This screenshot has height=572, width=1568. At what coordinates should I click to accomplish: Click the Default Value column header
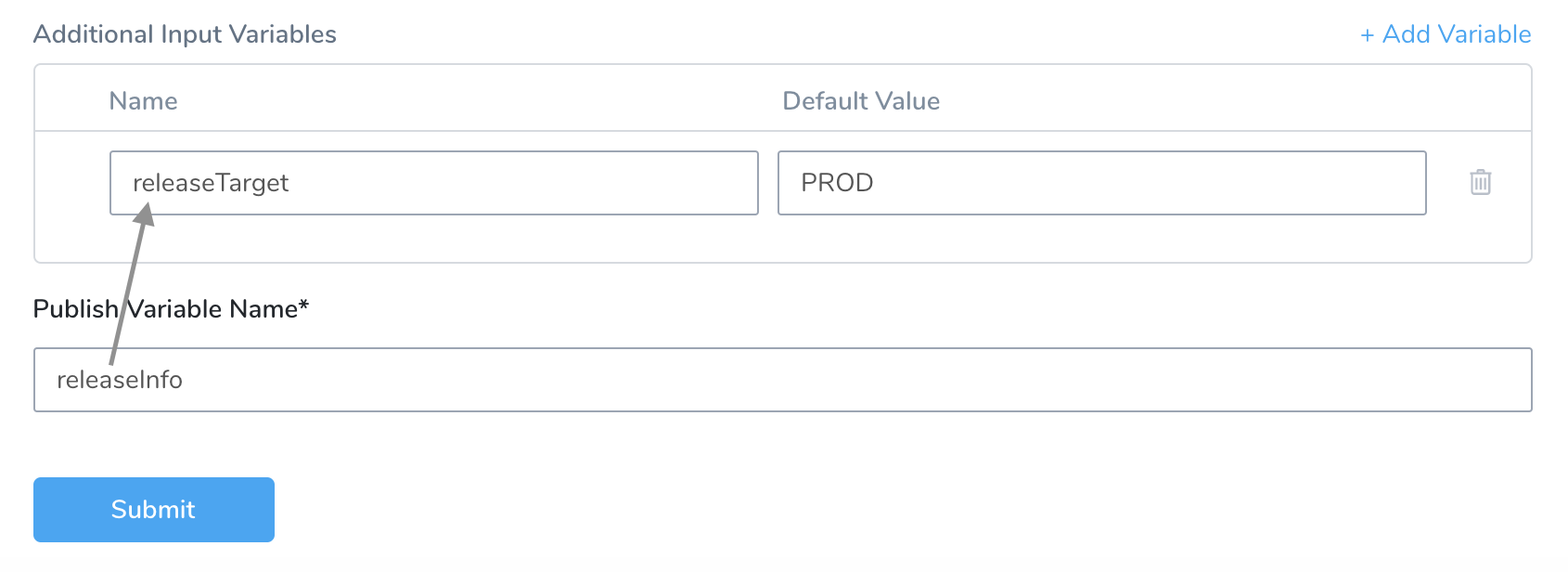[861, 101]
